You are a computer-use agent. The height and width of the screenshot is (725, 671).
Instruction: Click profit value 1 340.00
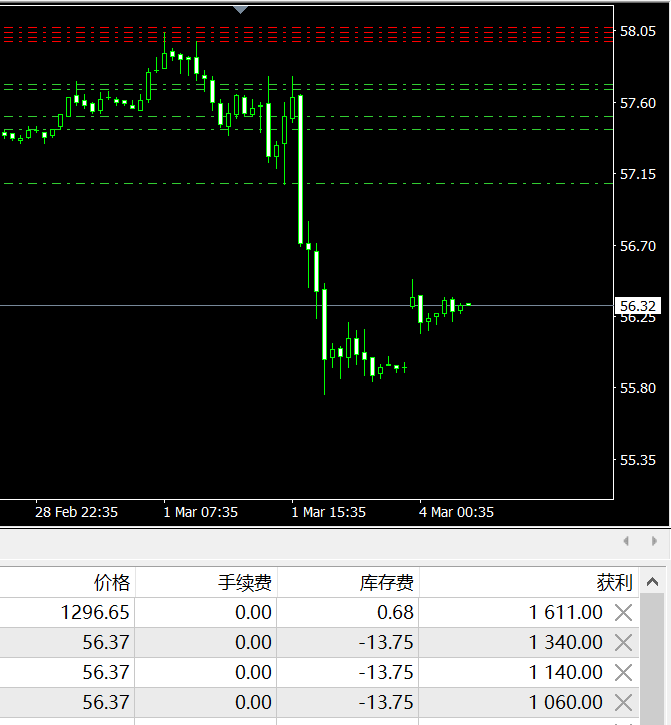(566, 643)
